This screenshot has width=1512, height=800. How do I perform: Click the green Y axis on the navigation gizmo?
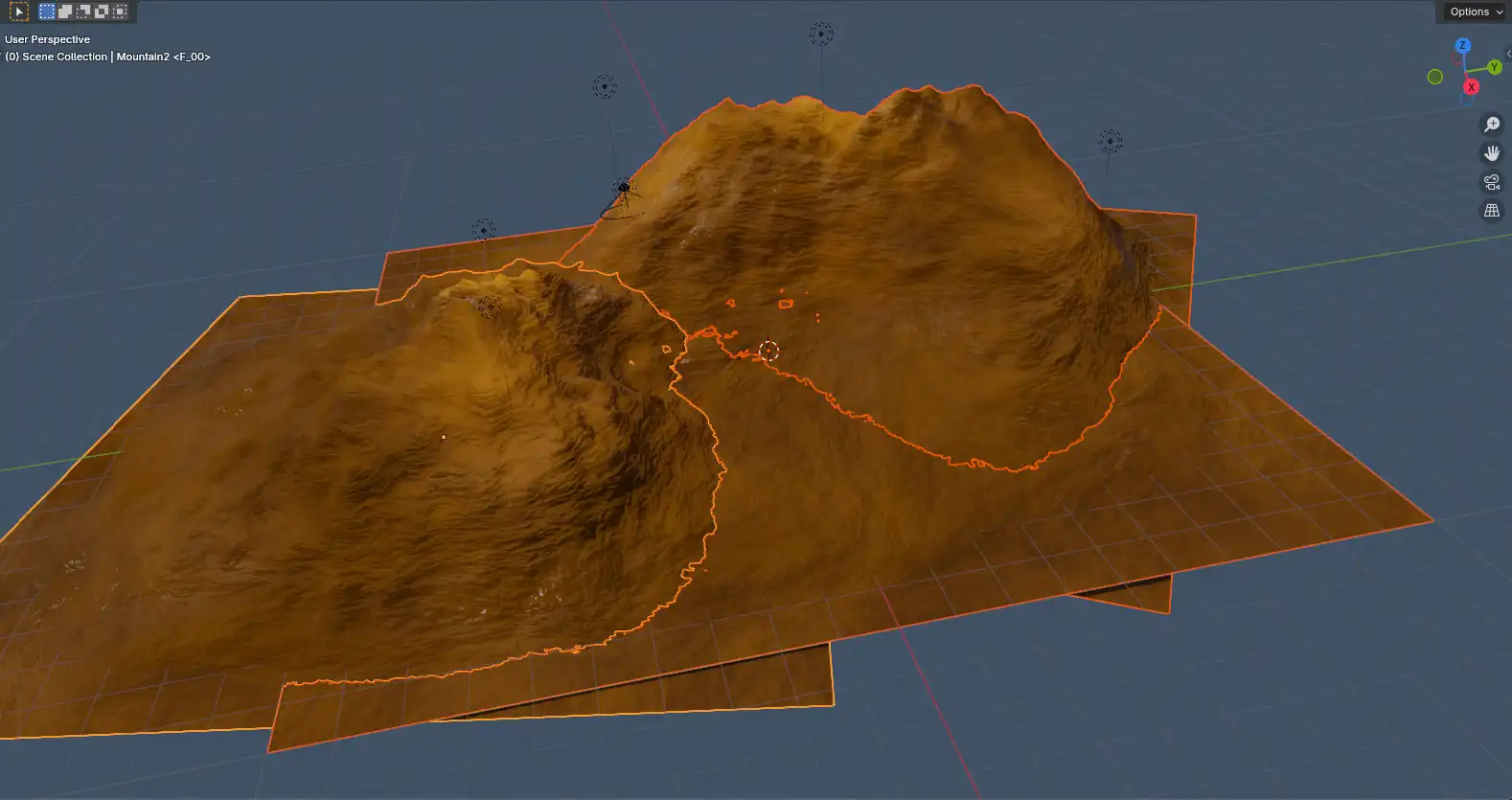coord(1494,67)
